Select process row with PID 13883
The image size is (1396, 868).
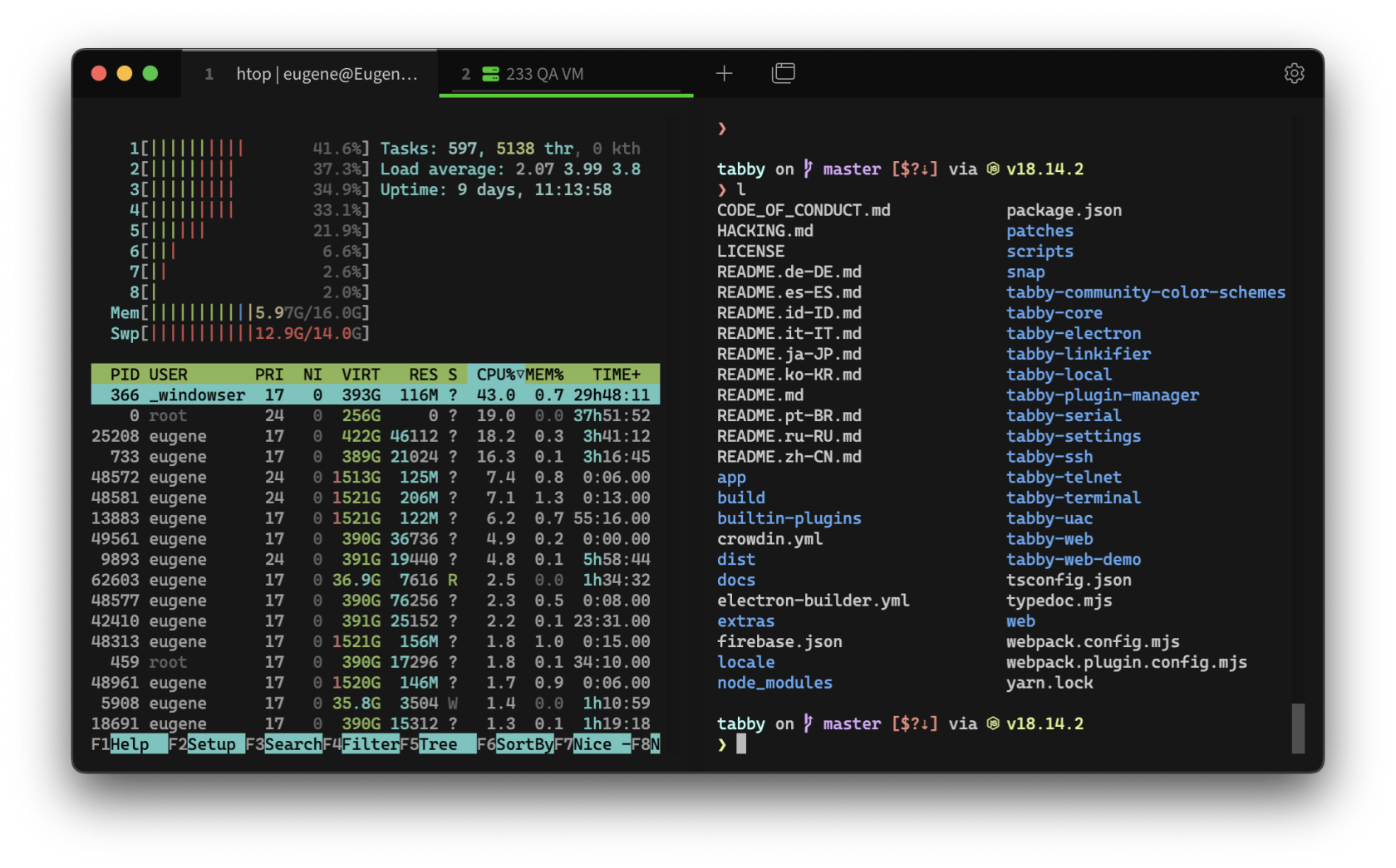point(376,518)
